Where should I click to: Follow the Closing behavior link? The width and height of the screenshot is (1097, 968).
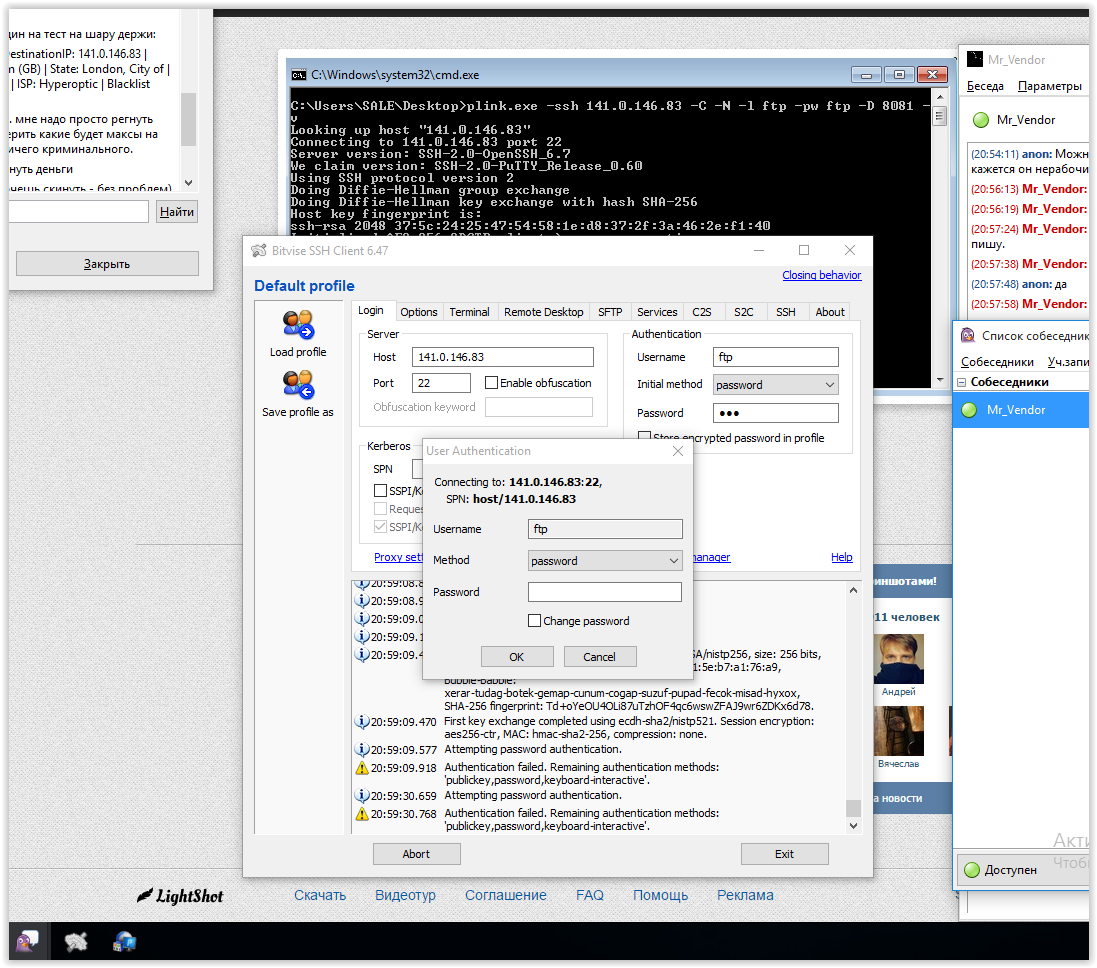821,275
